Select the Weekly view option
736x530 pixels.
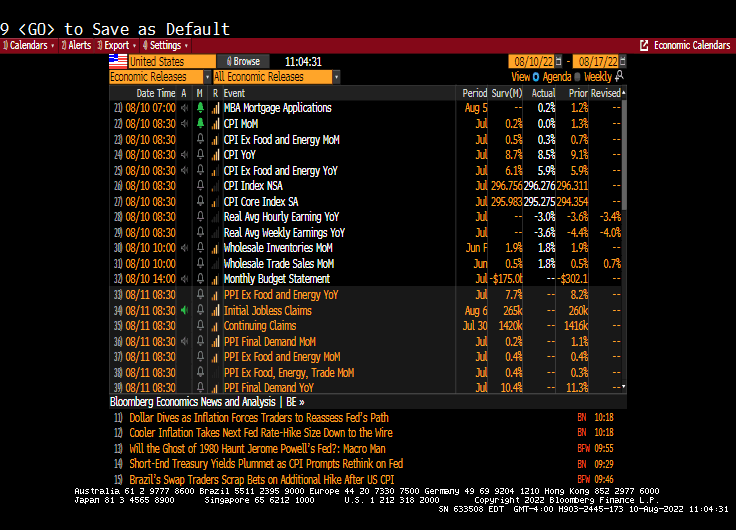597,77
